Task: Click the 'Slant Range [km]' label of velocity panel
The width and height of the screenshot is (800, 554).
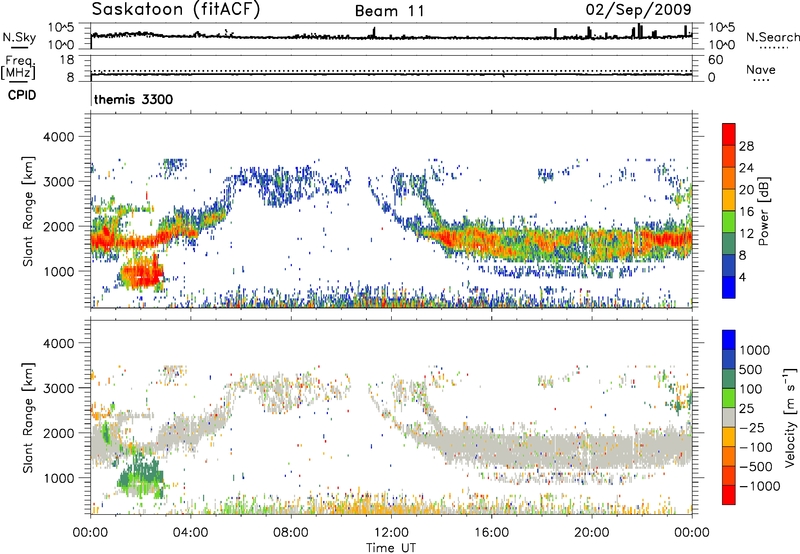Action: coord(28,417)
